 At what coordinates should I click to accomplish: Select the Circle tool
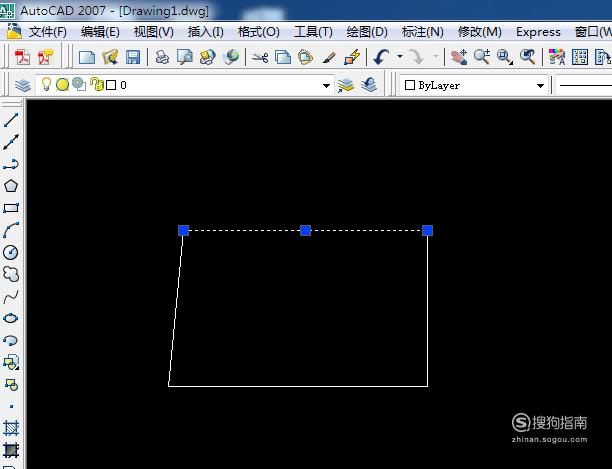[11, 252]
